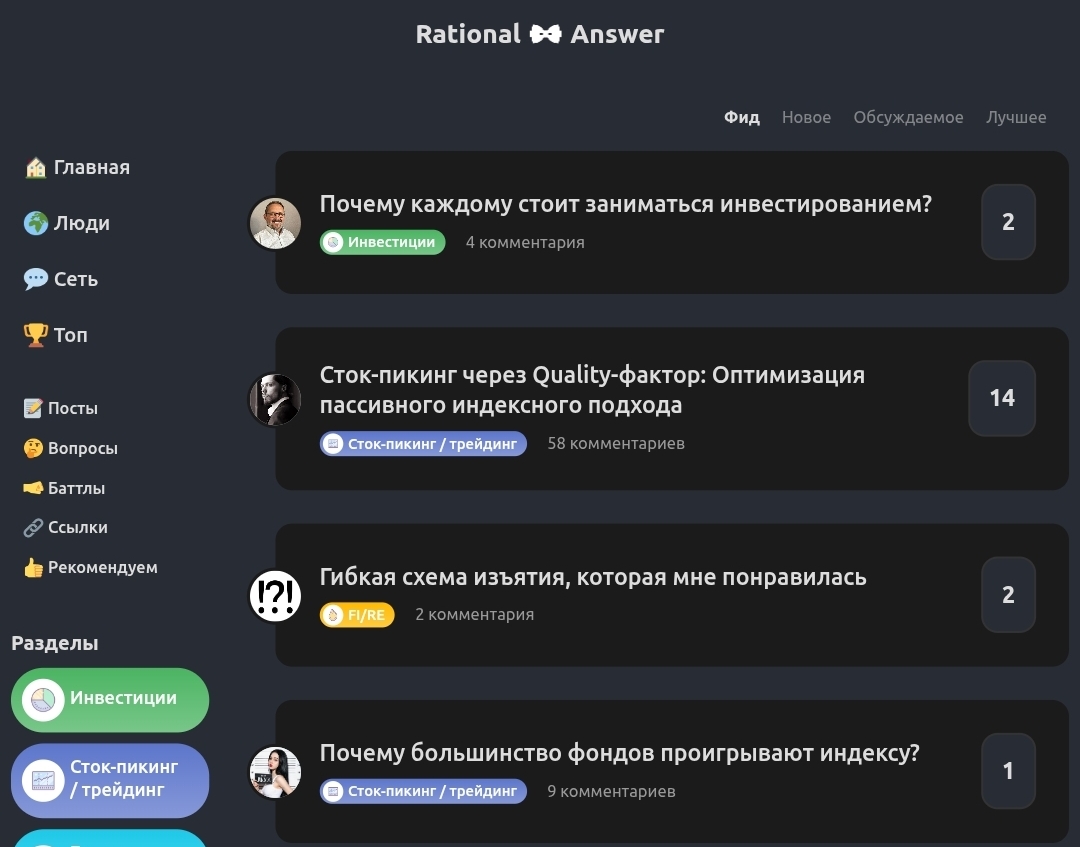This screenshot has height=847, width=1080.
Task: Click the thinking face icon beside Вопросы
Action: click(33, 448)
